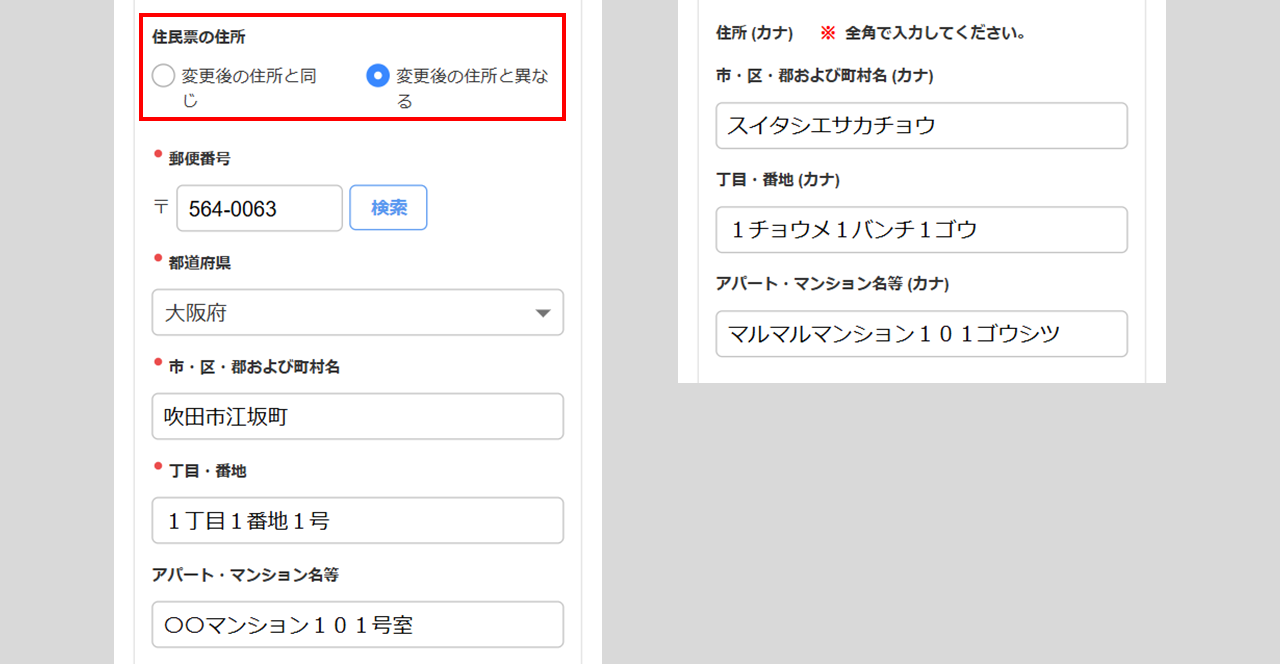The image size is (1280, 664).
Task: Select the マルマルマンション１０１ゴウシツ kana field
Action: click(921, 334)
